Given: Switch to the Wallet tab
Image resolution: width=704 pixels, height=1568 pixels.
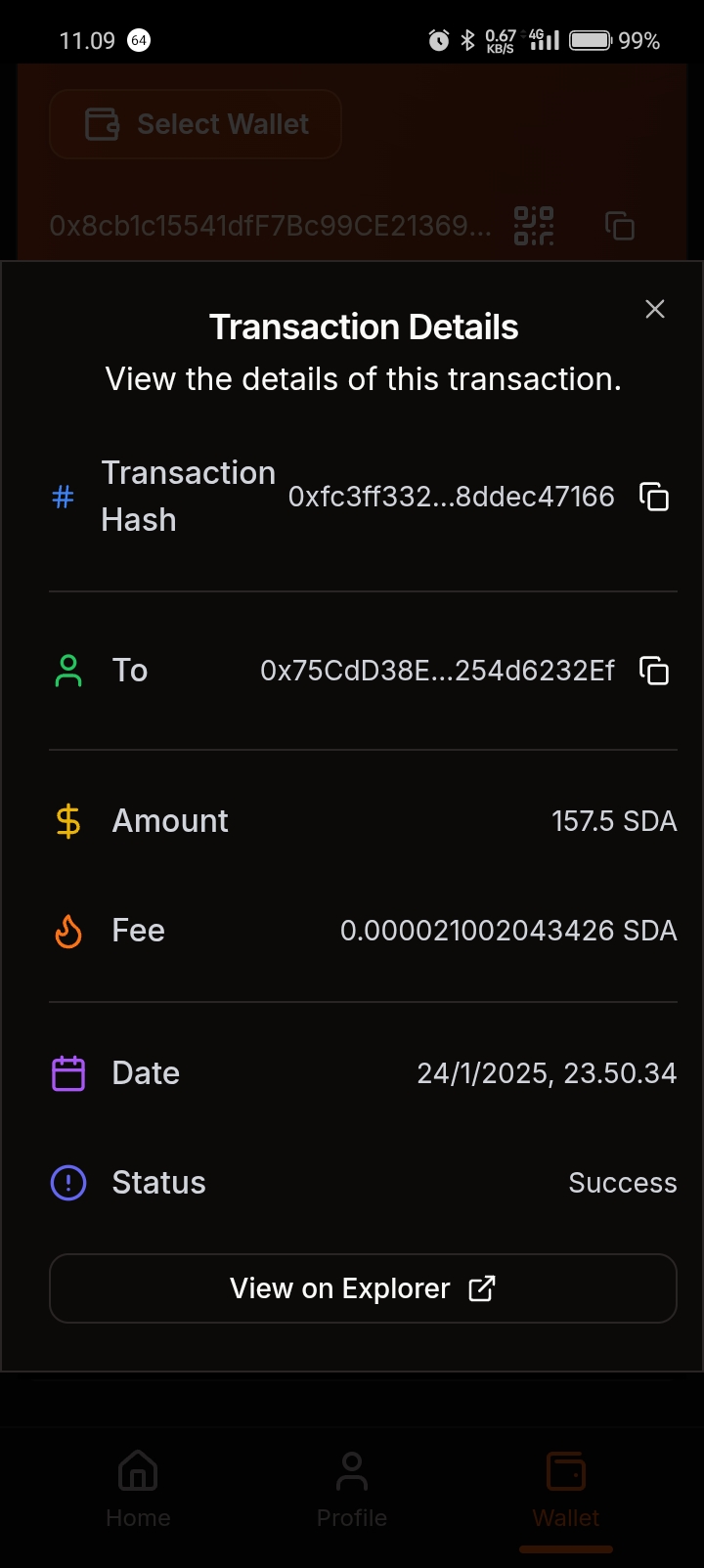Looking at the screenshot, I should coord(566,1488).
